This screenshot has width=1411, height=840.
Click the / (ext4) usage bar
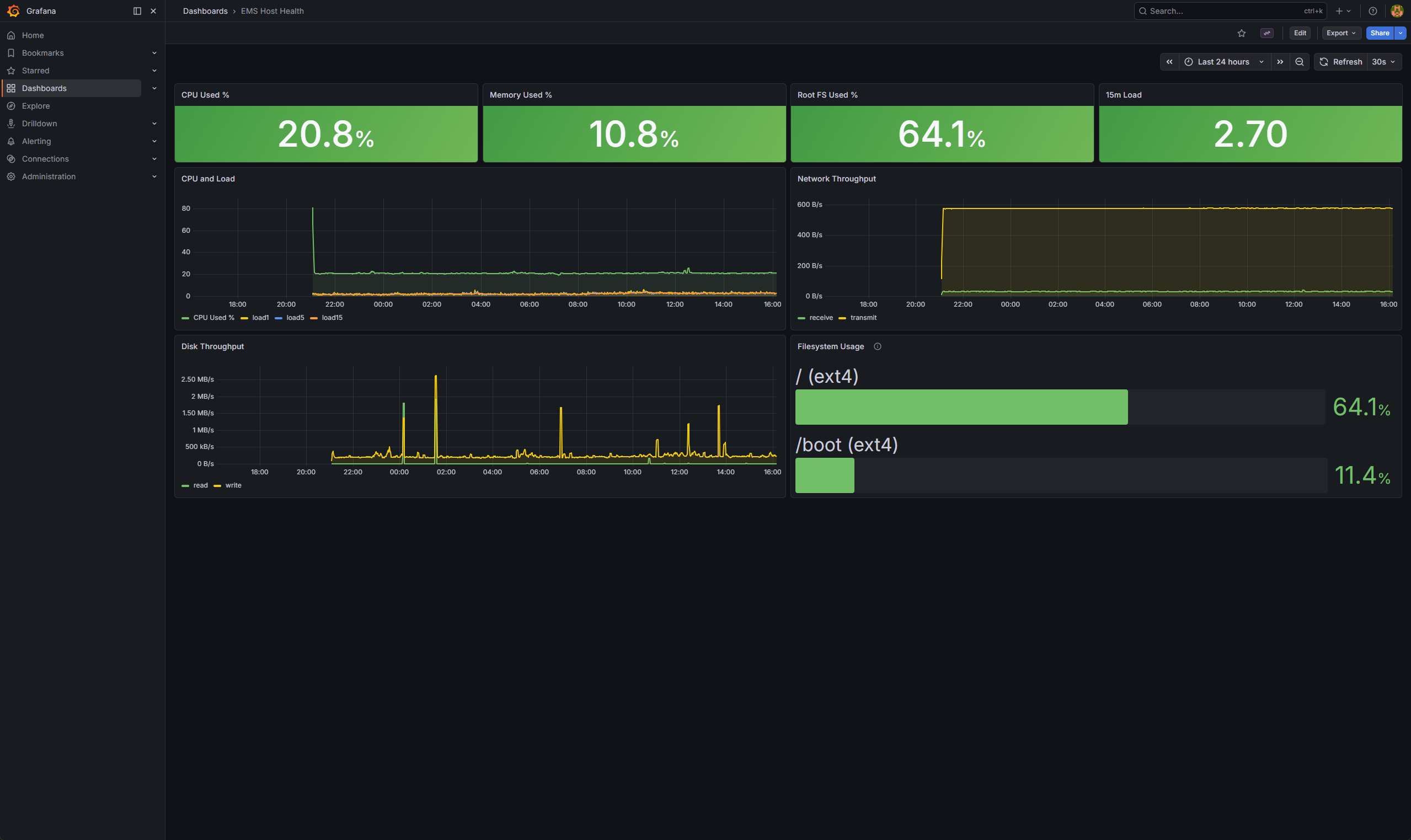[x=1060, y=407]
